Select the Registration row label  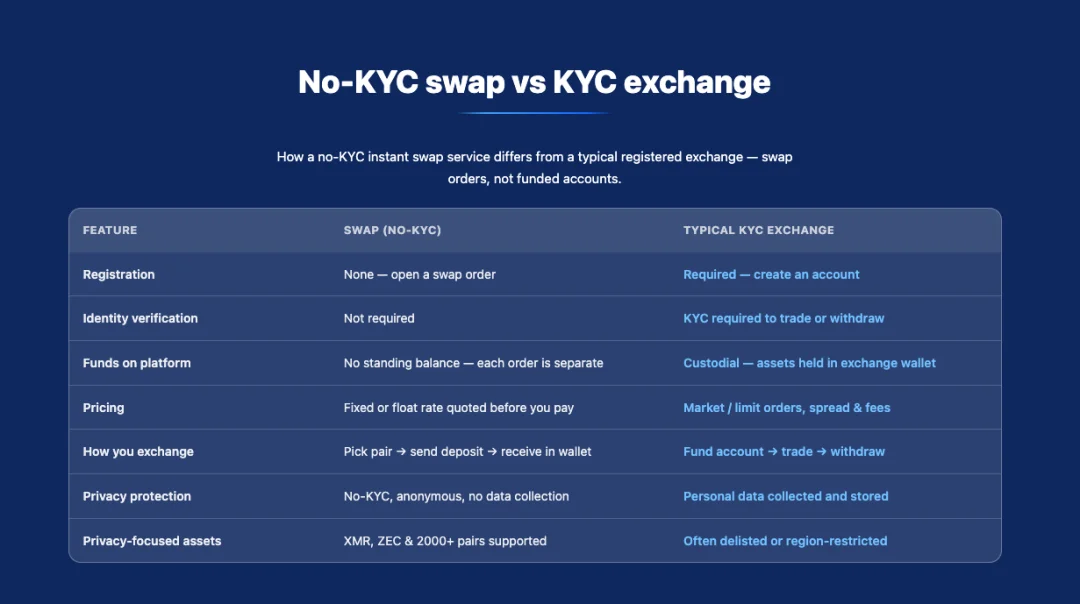pos(118,274)
